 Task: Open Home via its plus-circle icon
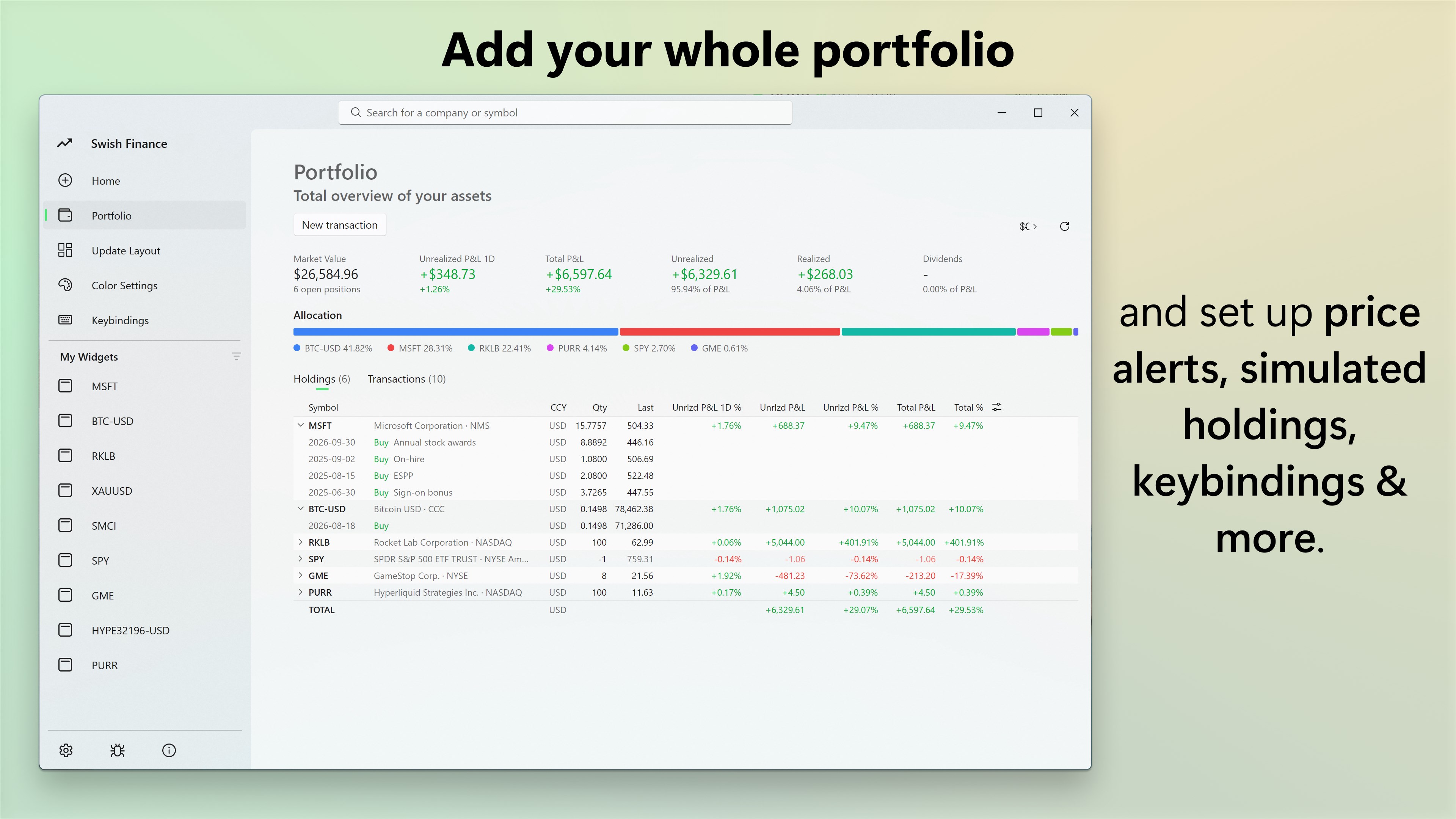pos(65,180)
